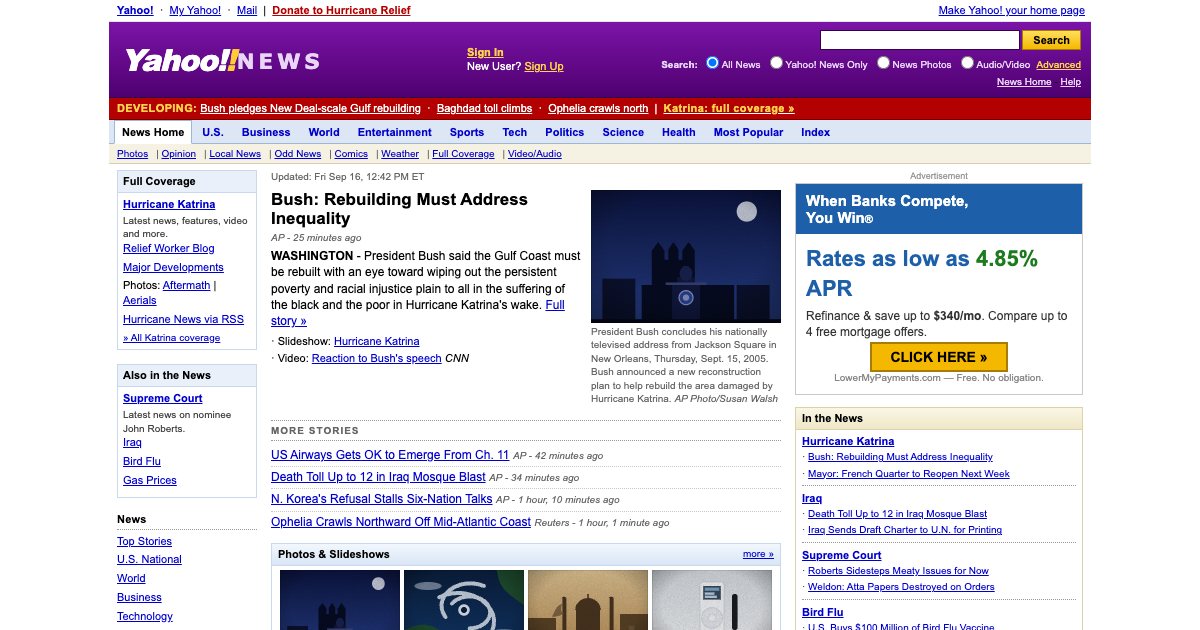Open Hurricane Katrina slideshow link
The image size is (1200, 630).
(377, 341)
